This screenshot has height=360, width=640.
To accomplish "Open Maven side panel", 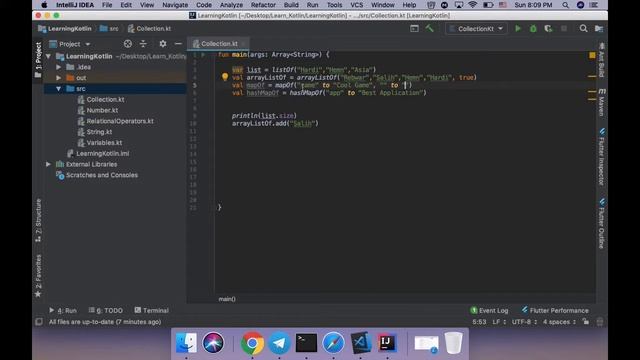I will pyautogui.click(x=602, y=102).
